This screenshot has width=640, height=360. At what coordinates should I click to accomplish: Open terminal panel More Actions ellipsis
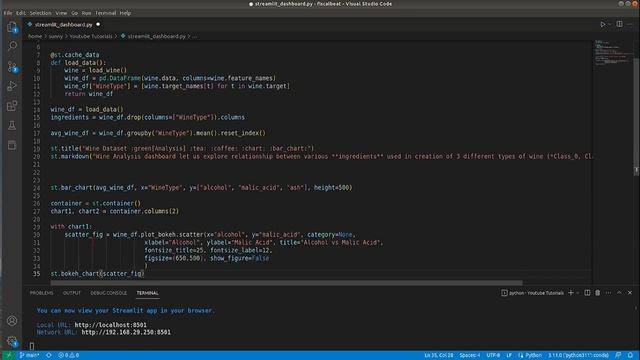608,293
